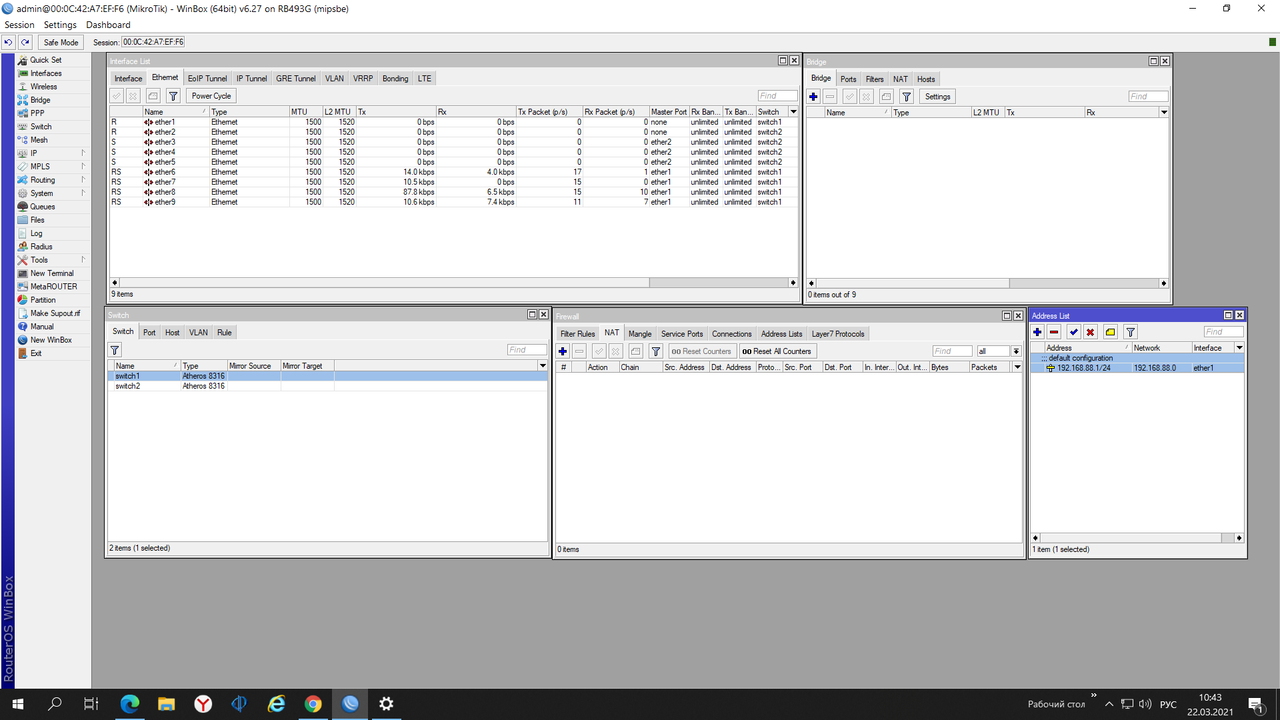Click the Redo arrow in WinBox toolbar
The height and width of the screenshot is (720, 1280).
coord(25,43)
